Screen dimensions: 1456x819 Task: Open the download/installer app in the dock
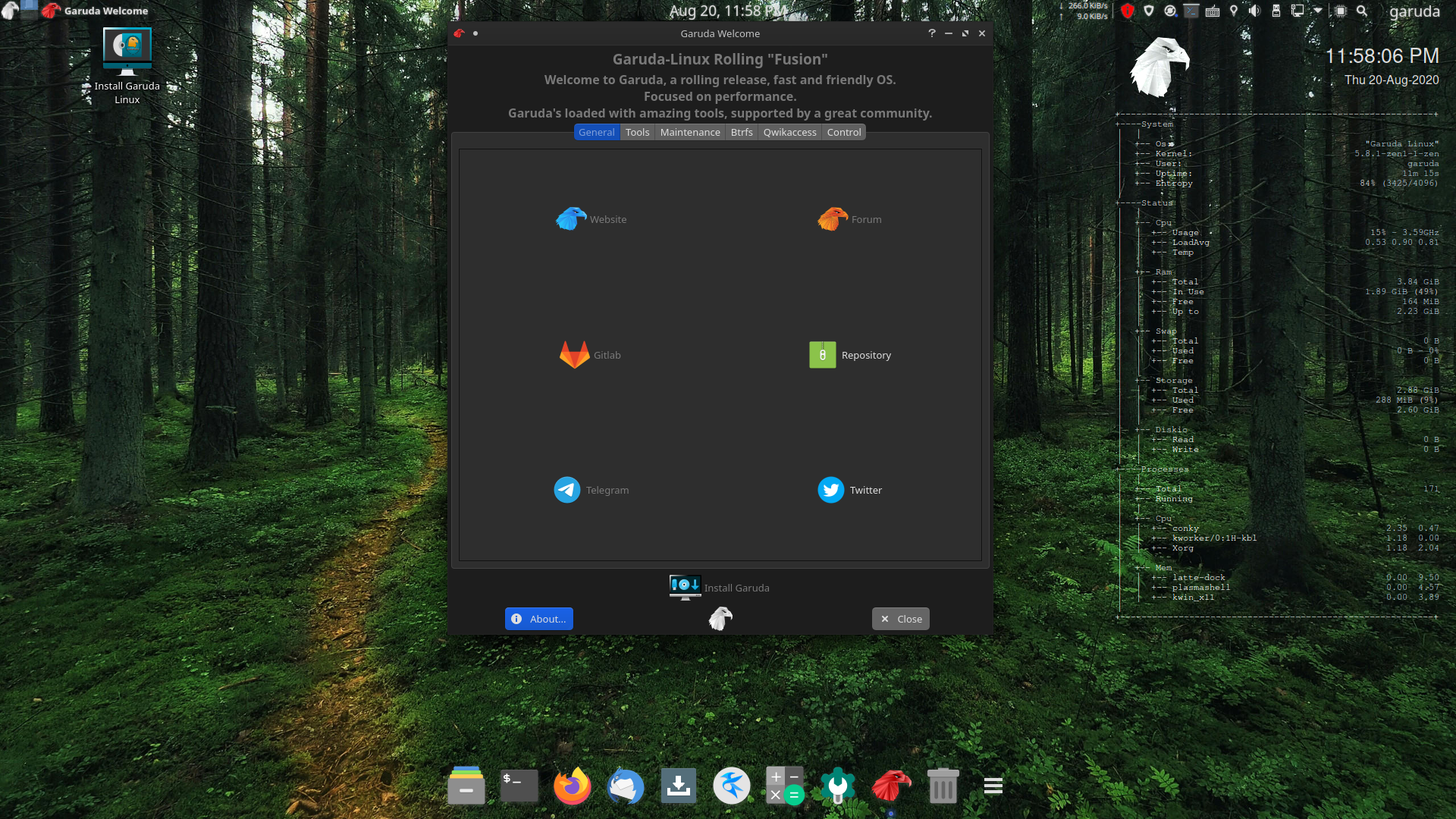679,786
